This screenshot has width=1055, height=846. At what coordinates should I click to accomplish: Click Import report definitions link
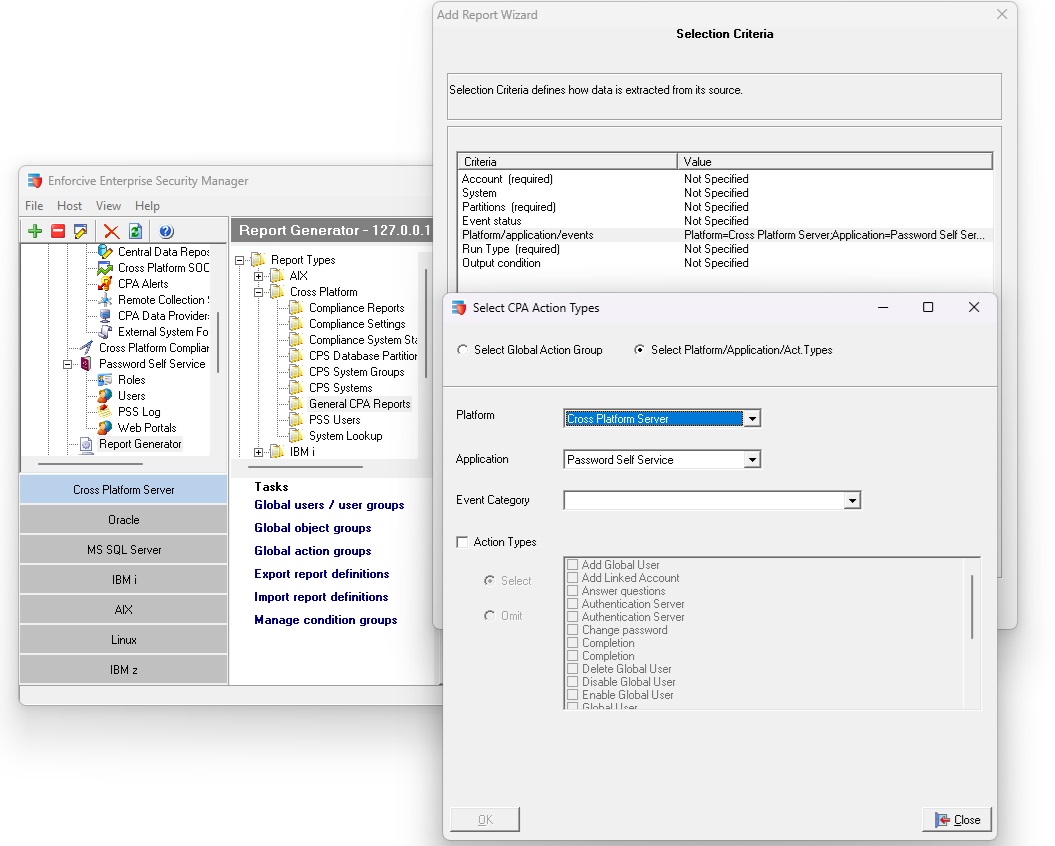321,596
